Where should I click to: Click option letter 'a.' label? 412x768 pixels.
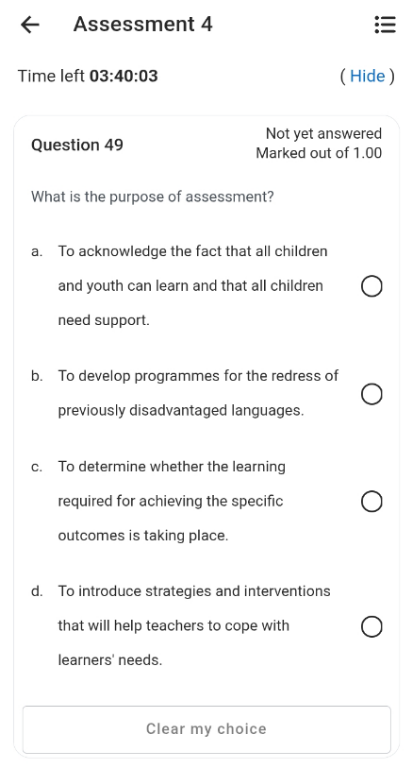pos(37,252)
